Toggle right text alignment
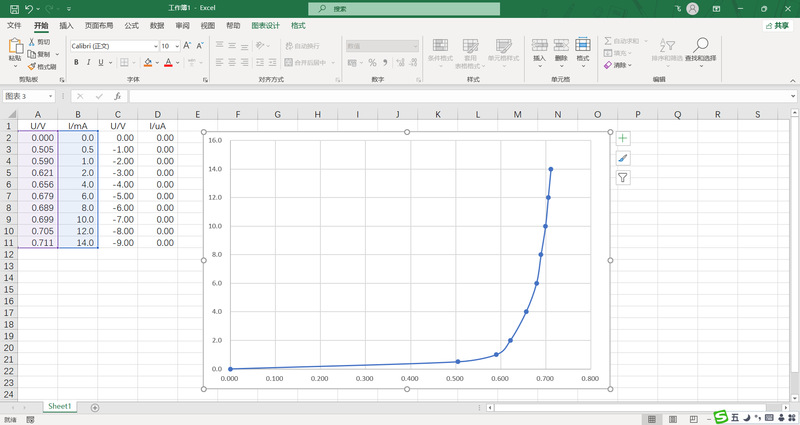This screenshot has height=425, width=800. pyautogui.click(x=244, y=62)
